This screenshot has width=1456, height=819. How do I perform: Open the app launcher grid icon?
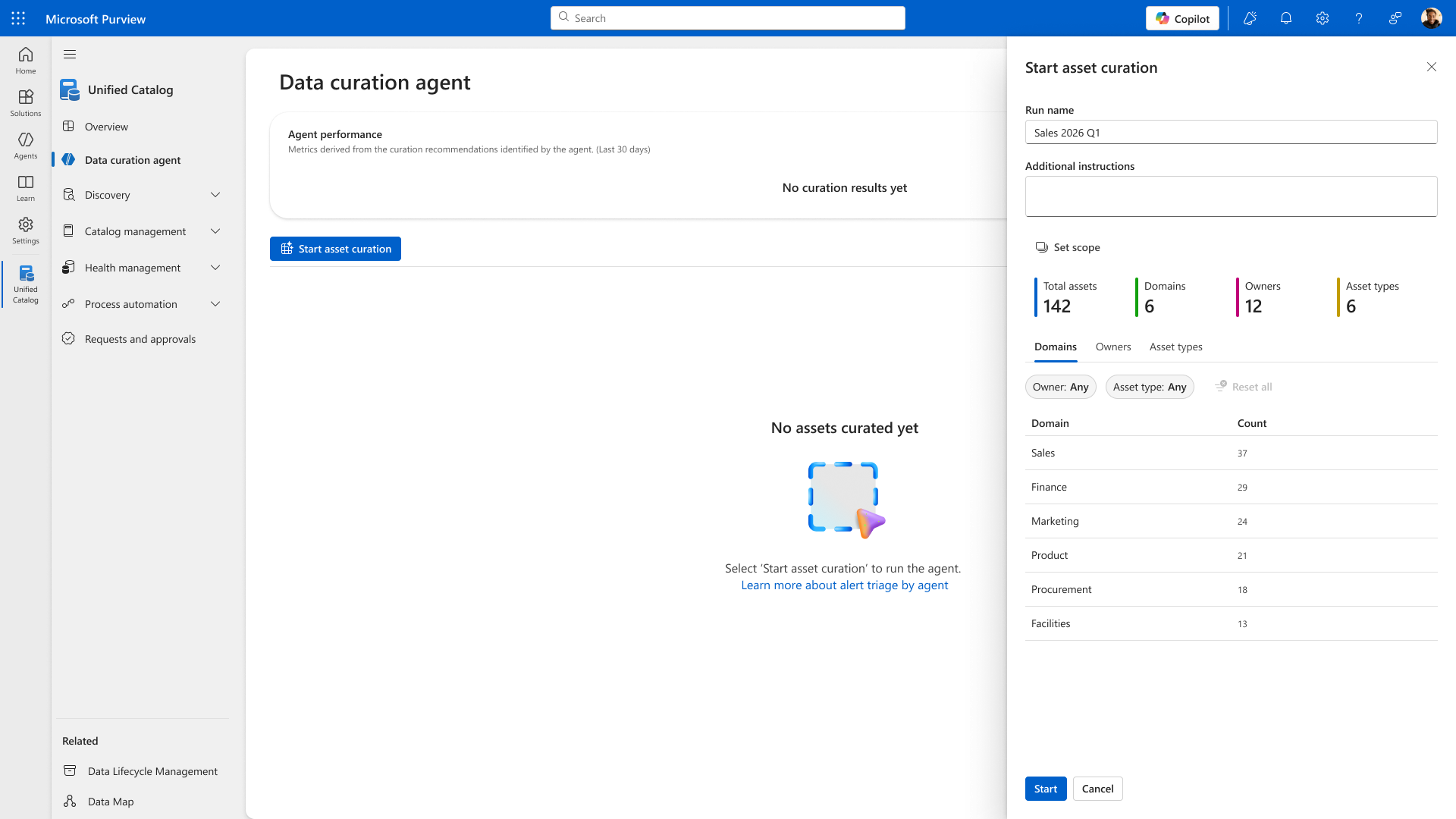pyautogui.click(x=18, y=18)
